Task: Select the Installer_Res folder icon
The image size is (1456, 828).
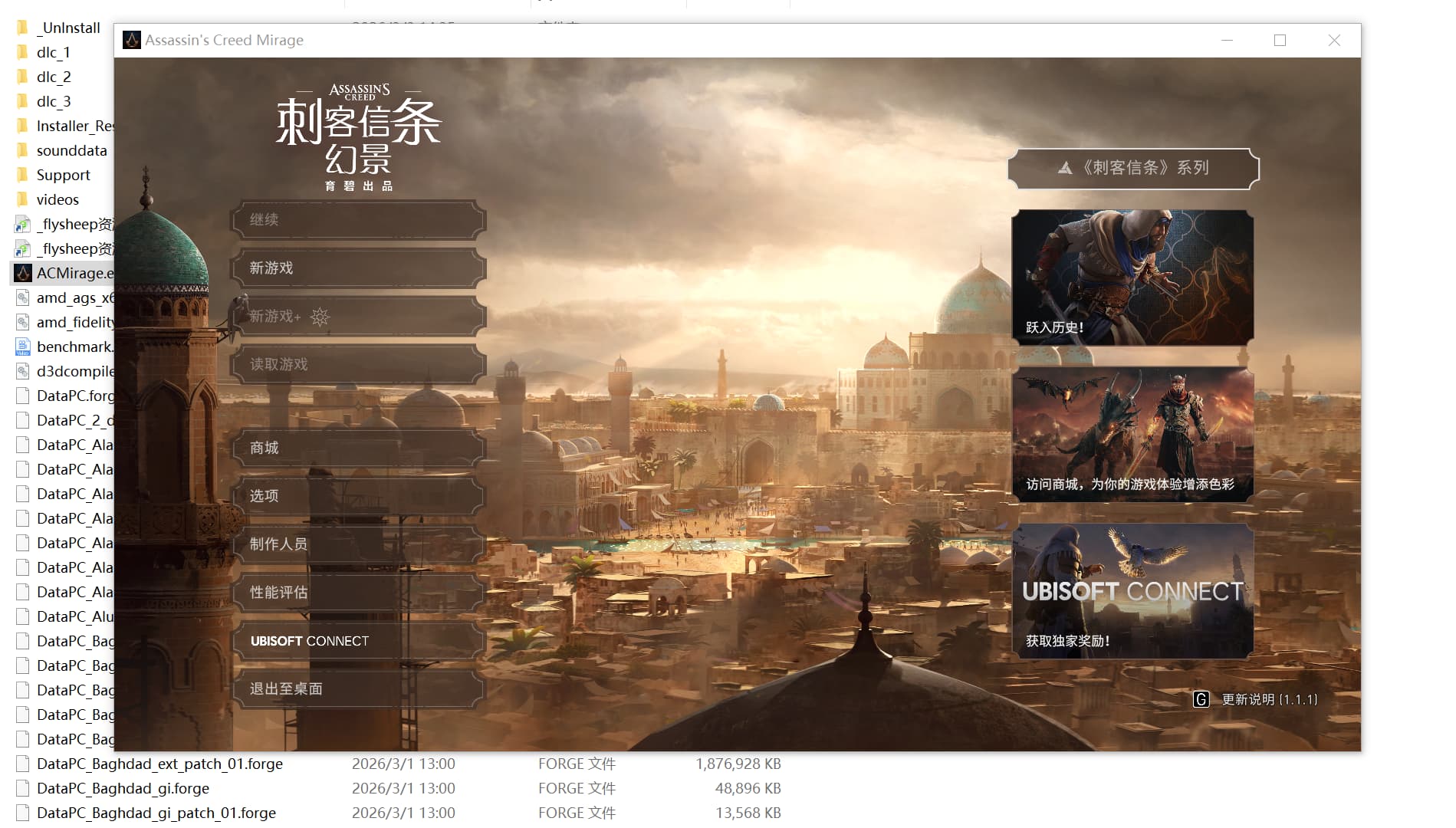Action: point(23,126)
